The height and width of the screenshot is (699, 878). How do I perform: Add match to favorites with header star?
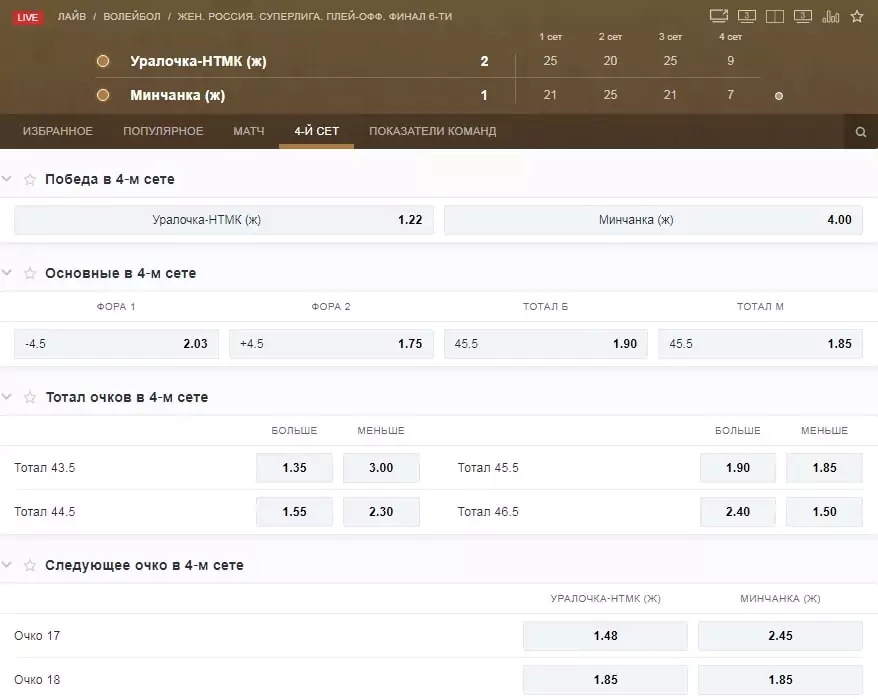click(x=857, y=16)
